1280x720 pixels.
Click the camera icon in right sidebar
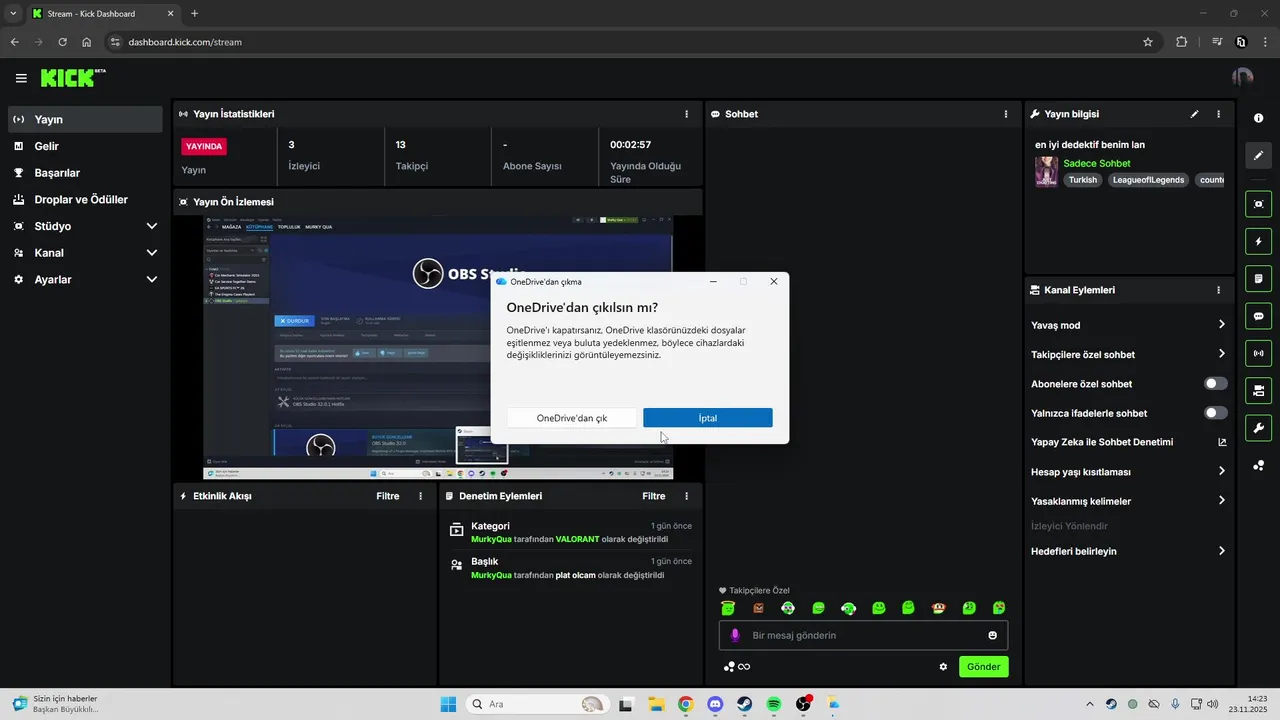[1258, 390]
